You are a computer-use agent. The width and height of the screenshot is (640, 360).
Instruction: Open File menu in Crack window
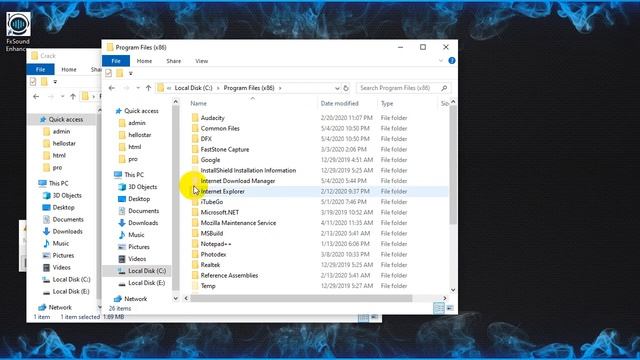tap(40, 69)
